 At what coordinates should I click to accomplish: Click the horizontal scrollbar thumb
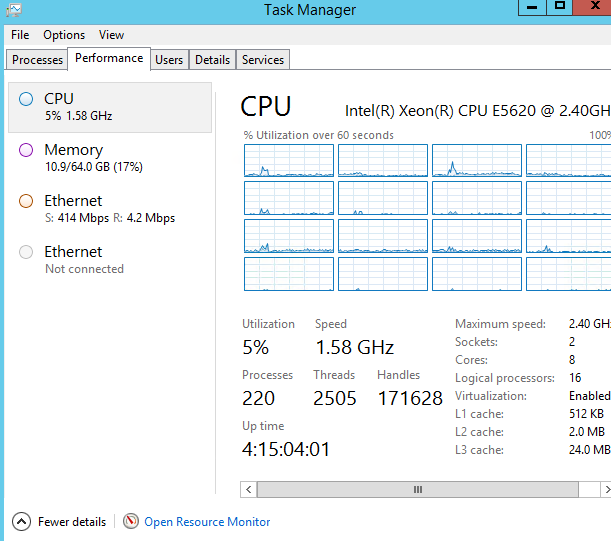click(x=417, y=489)
